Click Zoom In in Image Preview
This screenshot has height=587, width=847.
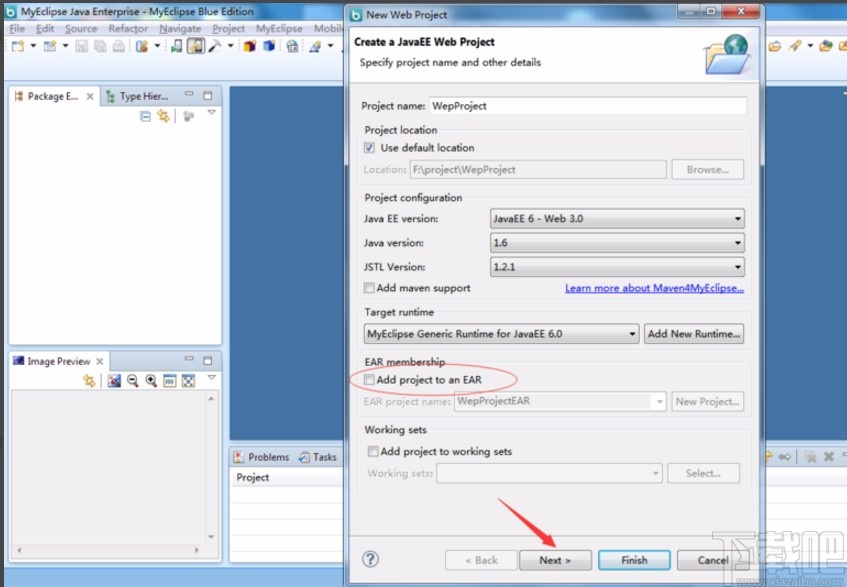click(x=151, y=381)
